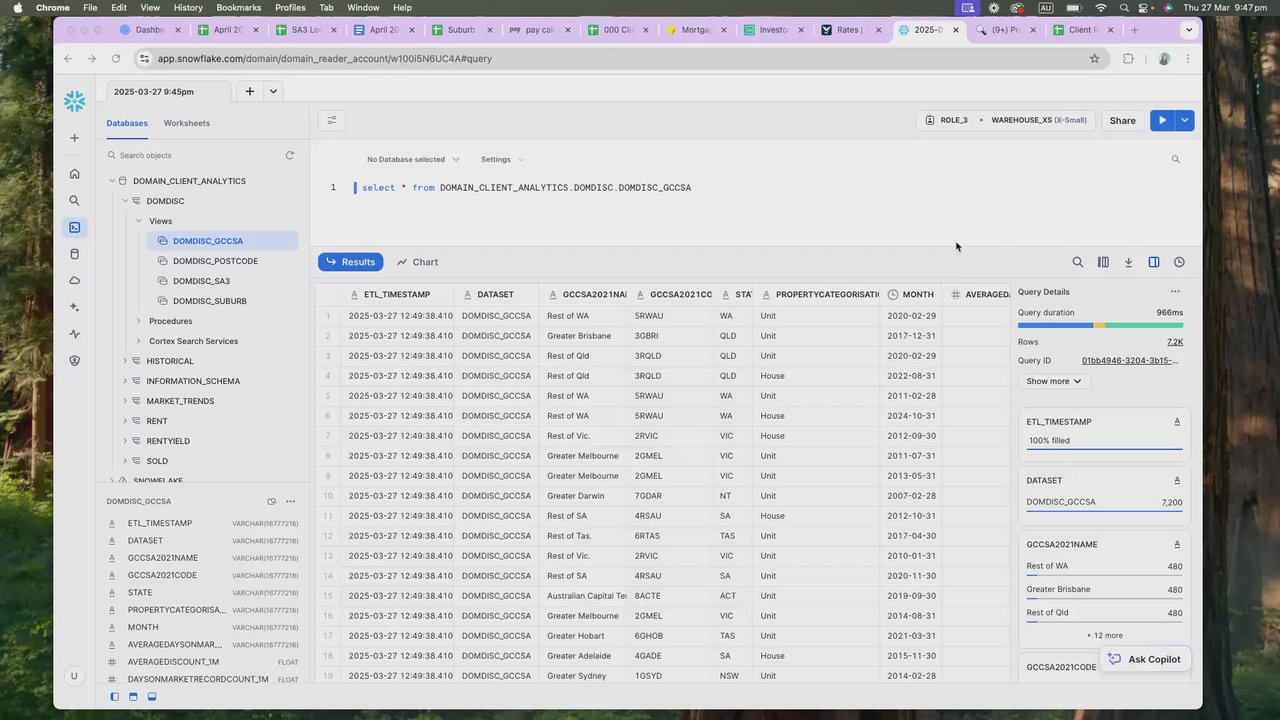1280x720 pixels.
Task: Expand the MARKET_TRENDS schema
Action: click(x=125, y=401)
